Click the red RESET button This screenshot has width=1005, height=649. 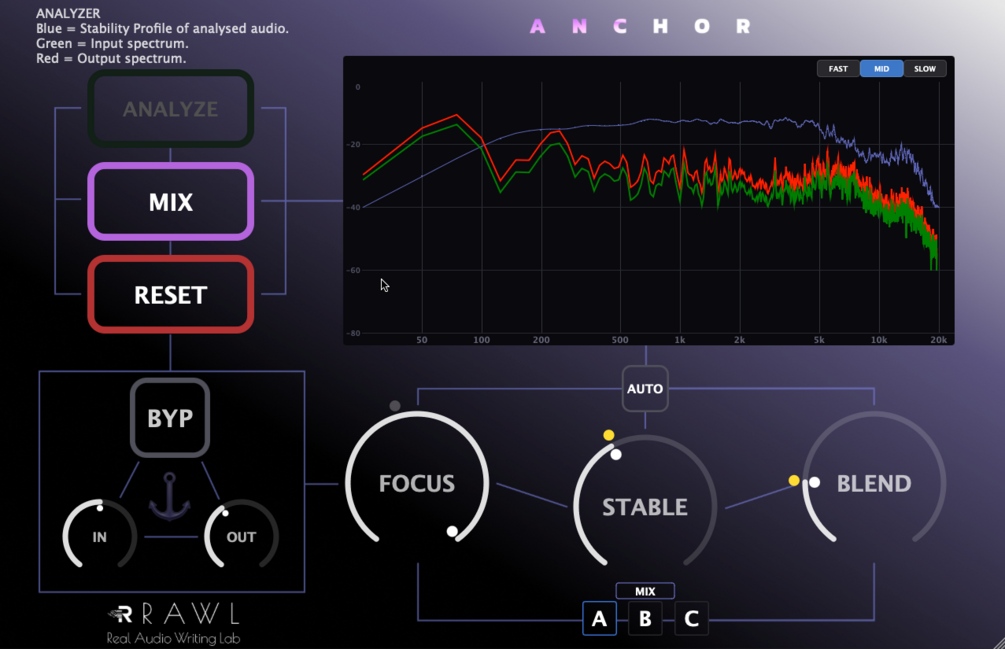click(170, 295)
